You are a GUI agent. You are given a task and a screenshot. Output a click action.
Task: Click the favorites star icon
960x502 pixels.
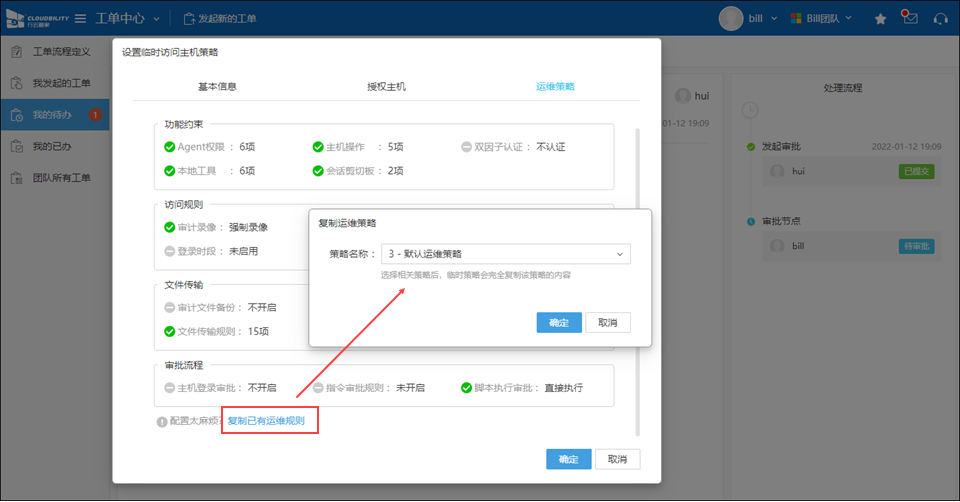[880, 18]
